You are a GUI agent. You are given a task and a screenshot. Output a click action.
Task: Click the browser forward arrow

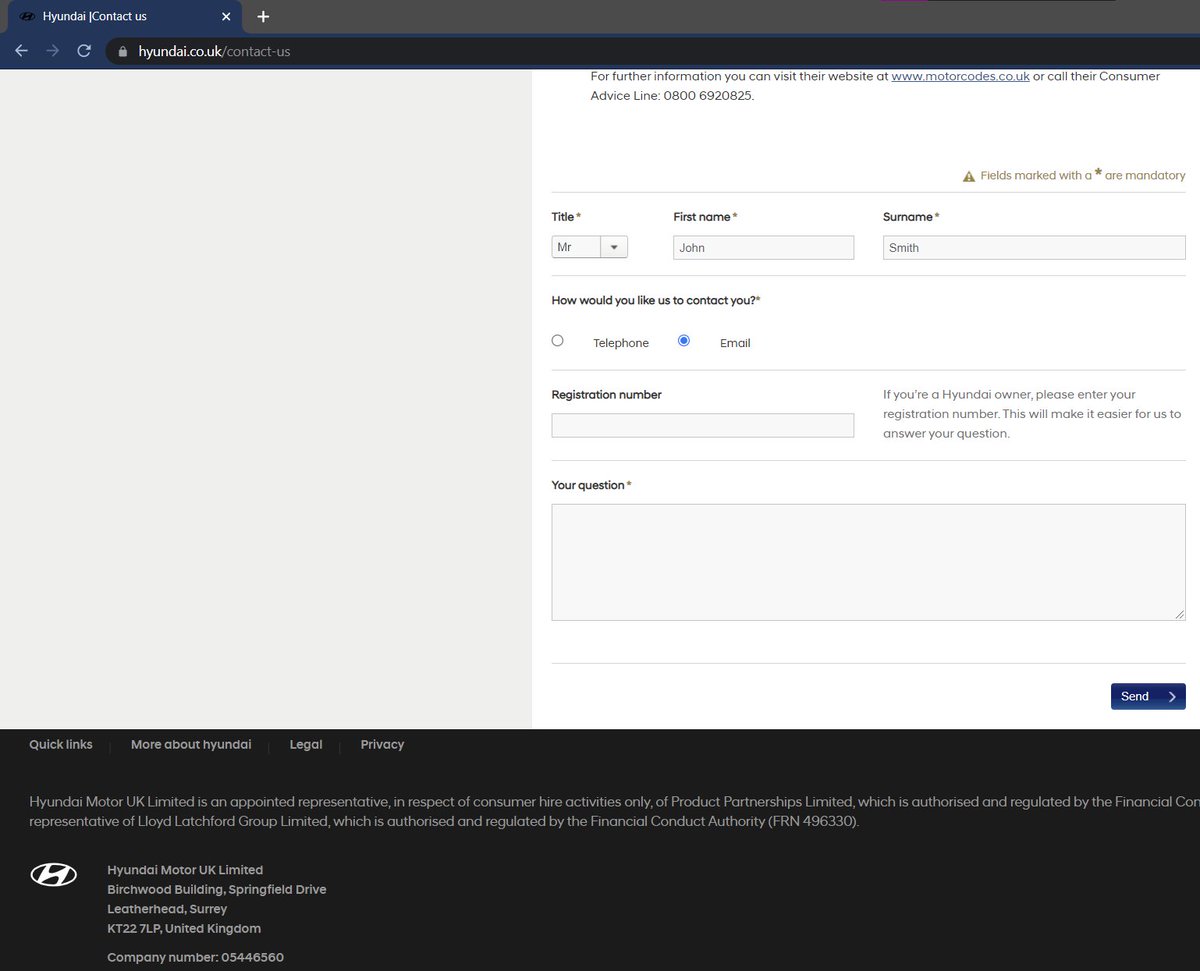coord(52,50)
